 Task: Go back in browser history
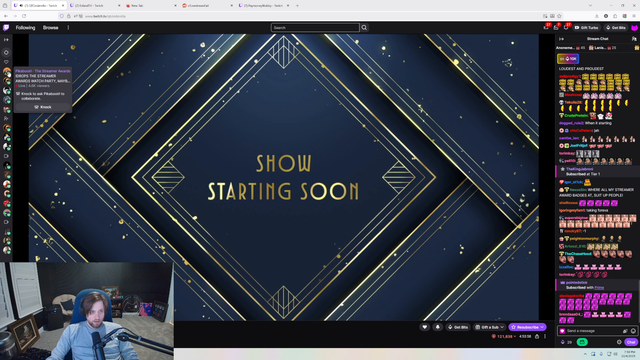tap(6, 16)
